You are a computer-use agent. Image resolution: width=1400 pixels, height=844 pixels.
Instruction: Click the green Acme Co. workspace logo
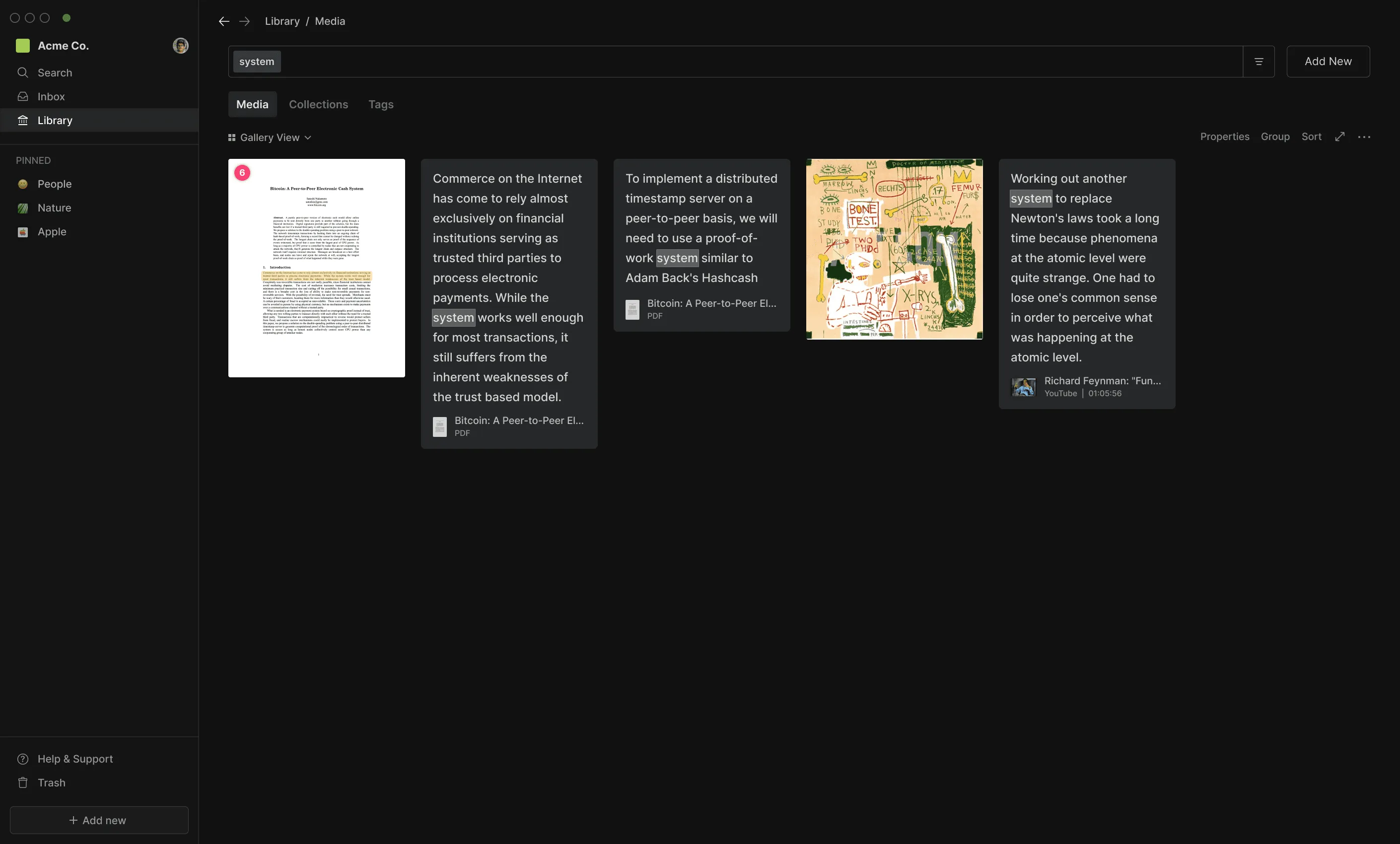[23, 46]
